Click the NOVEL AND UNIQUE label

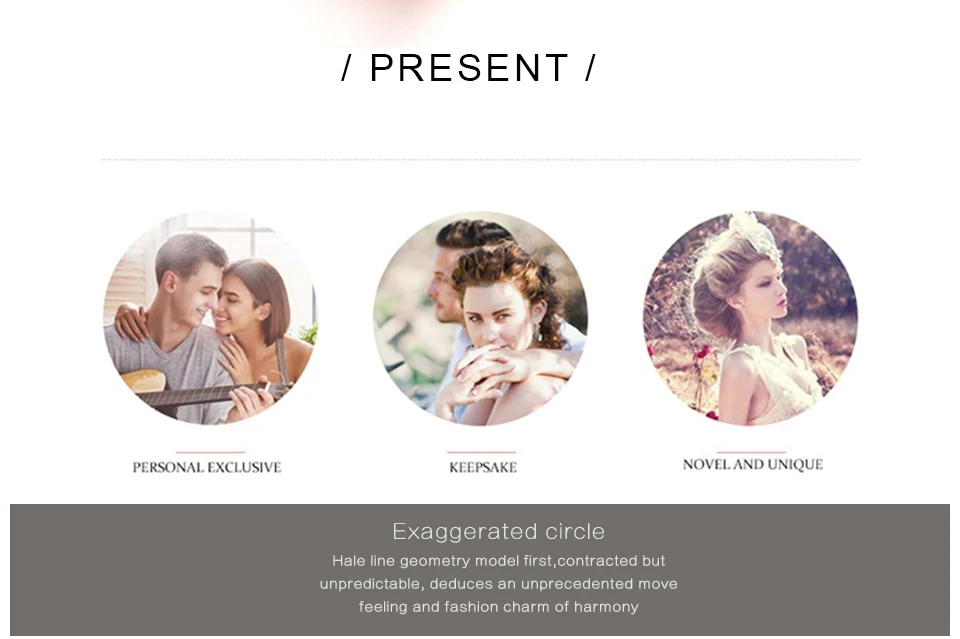point(752,465)
